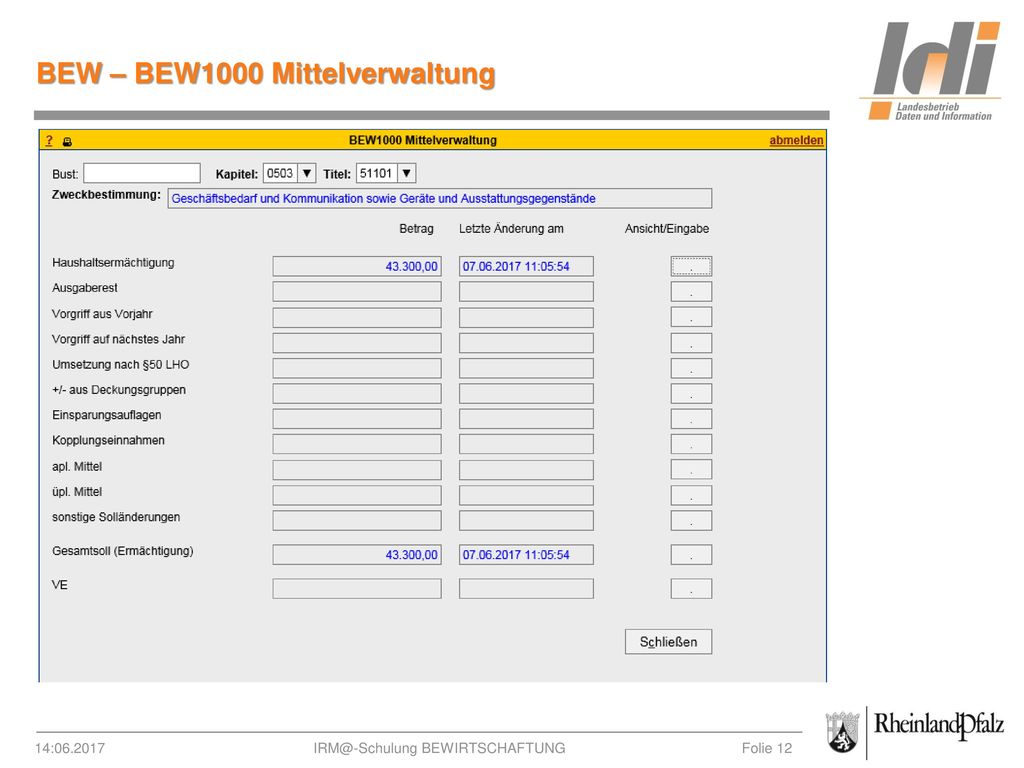Click Gesamtsoll date field 07.06.2017 11:05:54

pos(526,554)
